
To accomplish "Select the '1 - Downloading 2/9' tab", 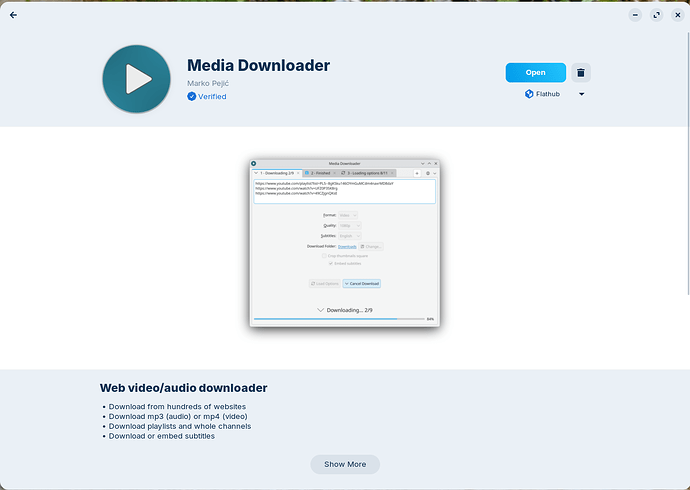I will point(277,173).
